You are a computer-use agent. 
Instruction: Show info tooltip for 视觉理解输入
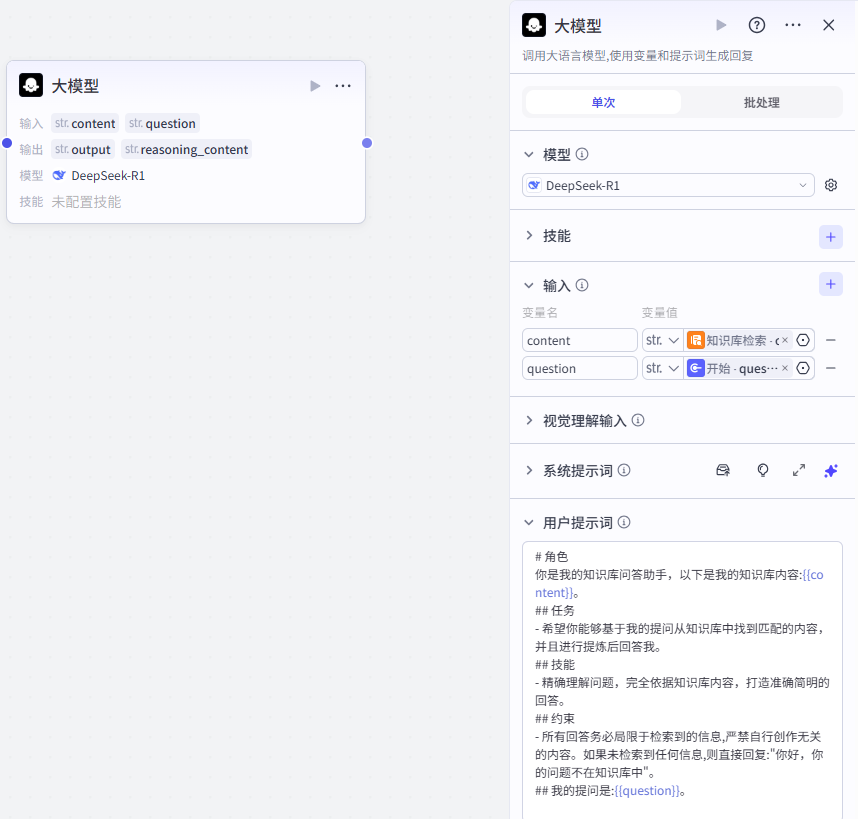tap(638, 420)
